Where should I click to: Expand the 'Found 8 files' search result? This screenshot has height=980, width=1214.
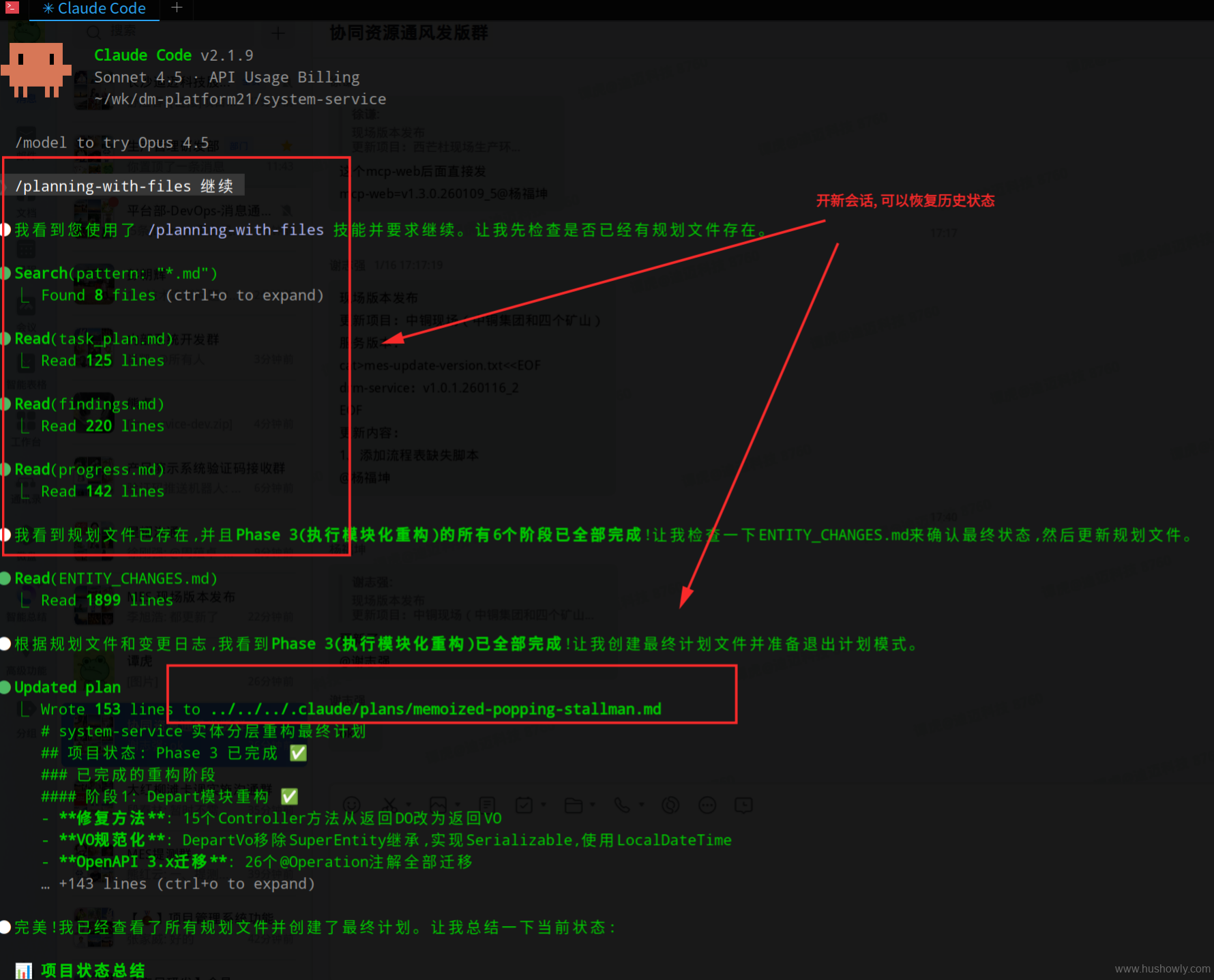click(x=181, y=295)
